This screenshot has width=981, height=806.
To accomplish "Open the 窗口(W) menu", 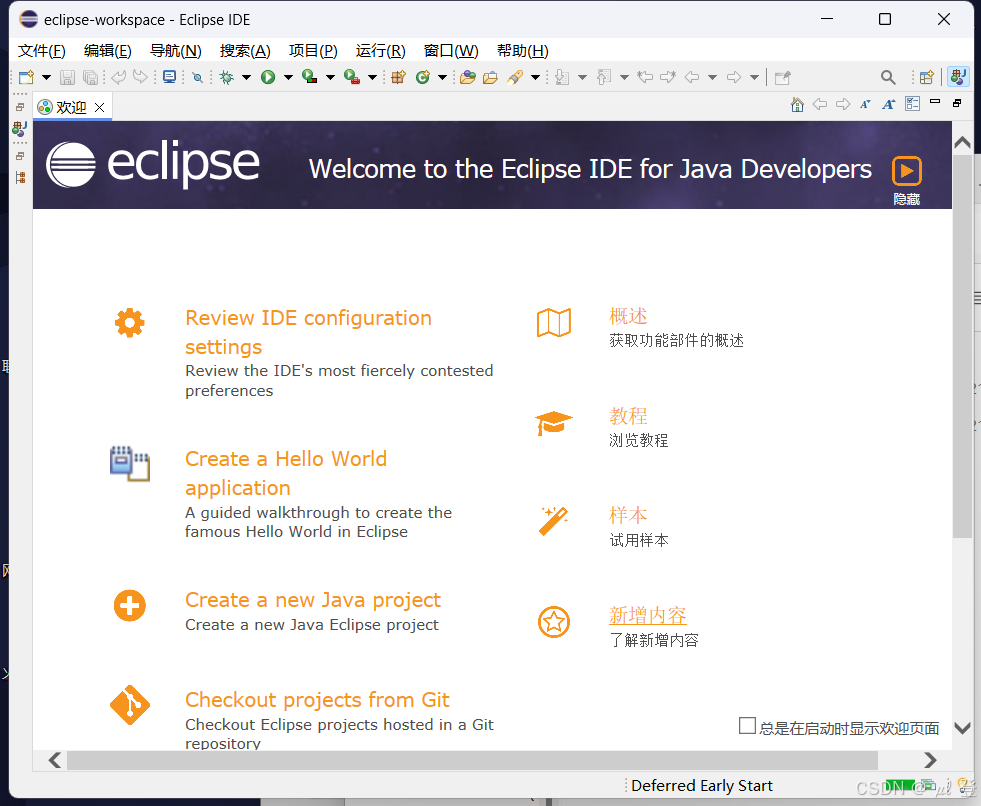I will pos(451,51).
